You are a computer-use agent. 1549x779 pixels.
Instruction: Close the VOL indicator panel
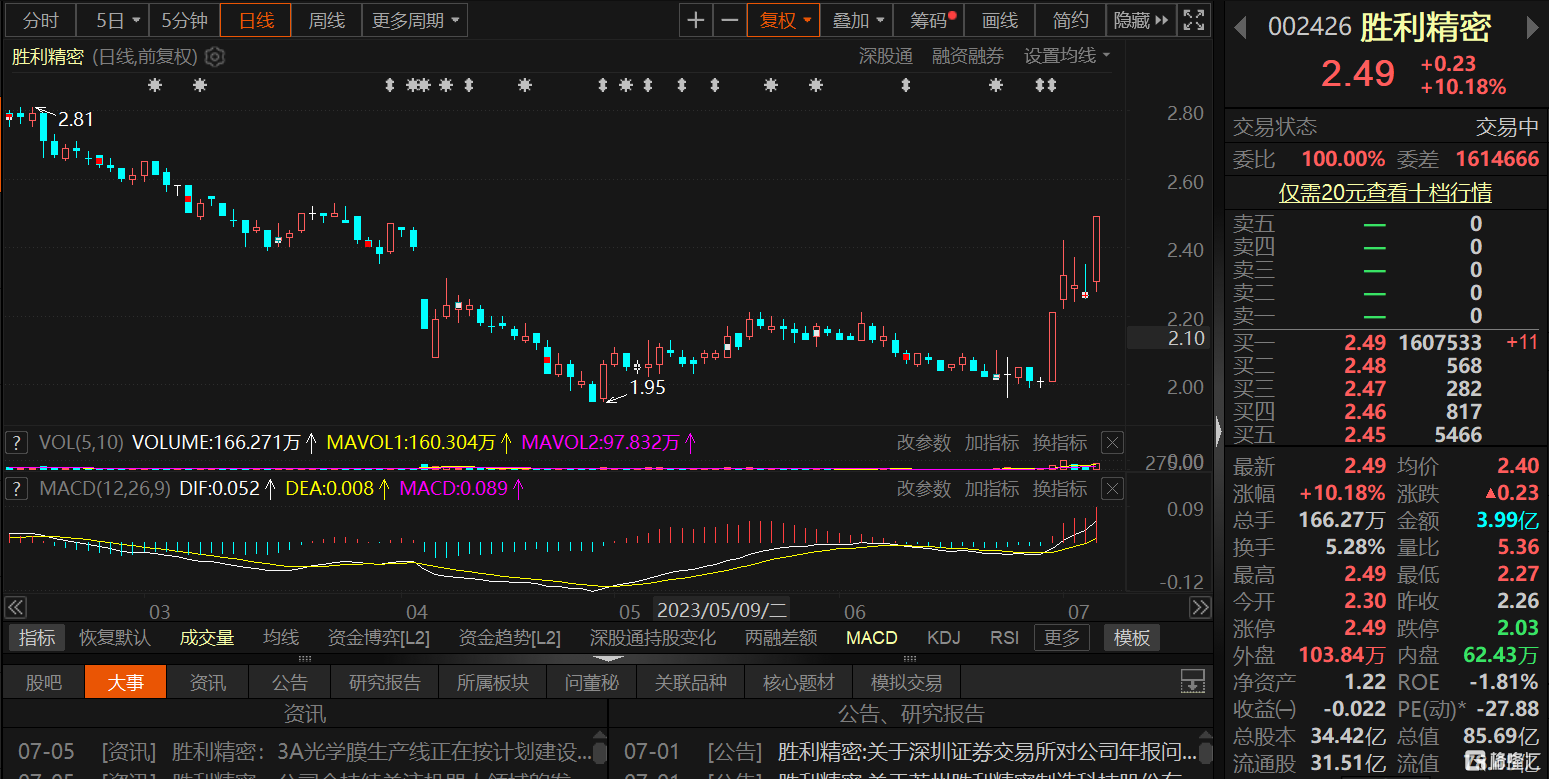1112,442
